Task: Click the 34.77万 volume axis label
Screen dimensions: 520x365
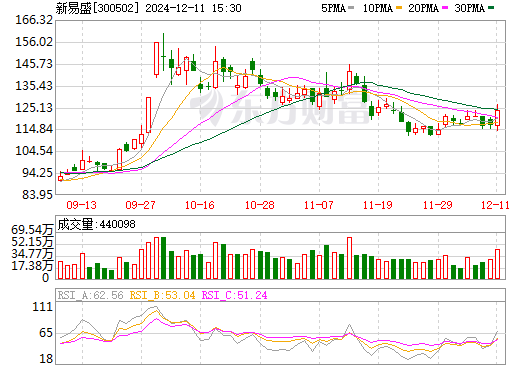Action: click(x=32, y=254)
